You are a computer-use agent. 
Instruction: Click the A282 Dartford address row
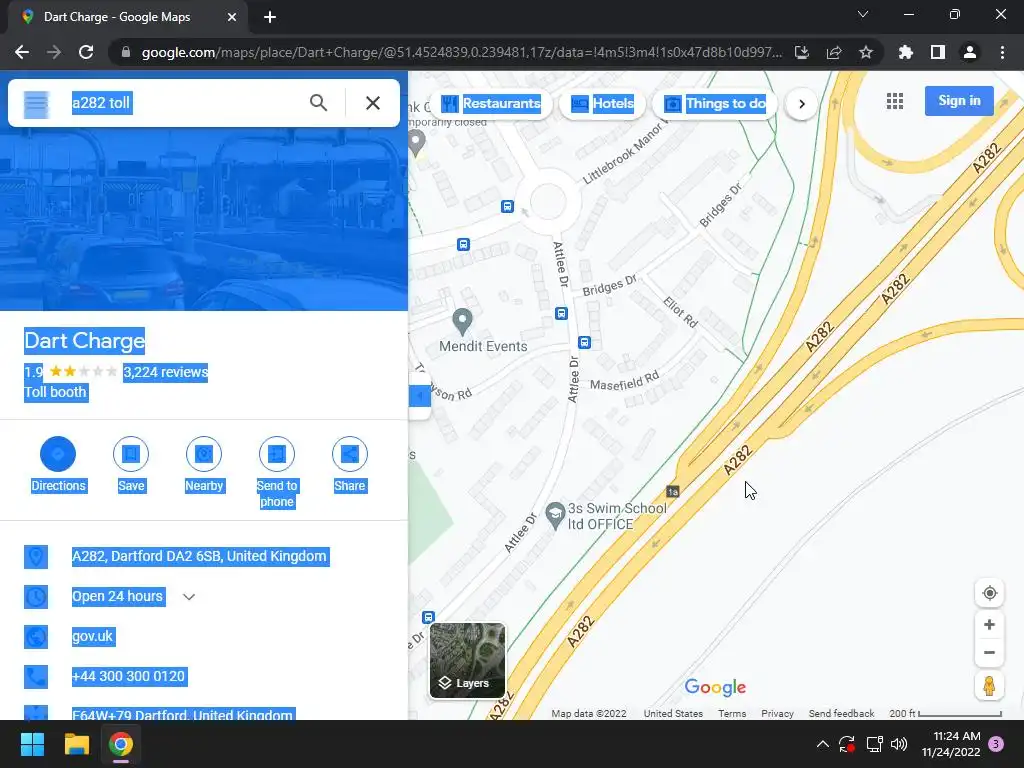204,556
